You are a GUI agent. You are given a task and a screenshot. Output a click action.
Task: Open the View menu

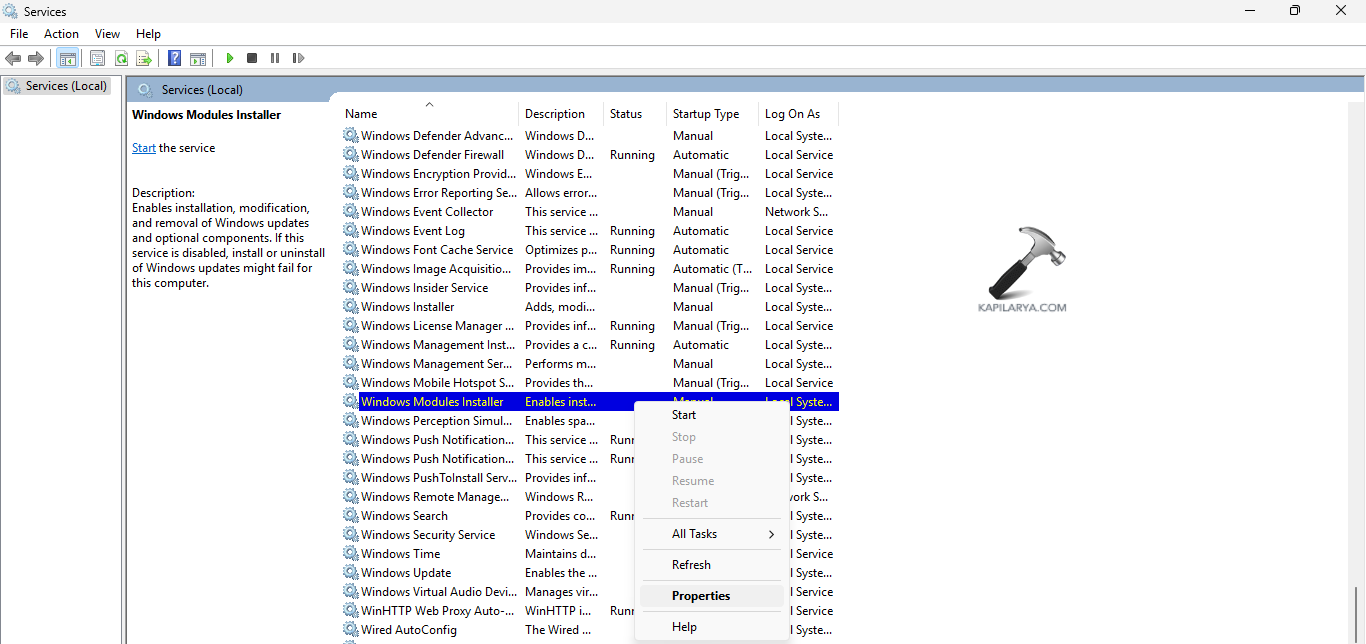107,34
